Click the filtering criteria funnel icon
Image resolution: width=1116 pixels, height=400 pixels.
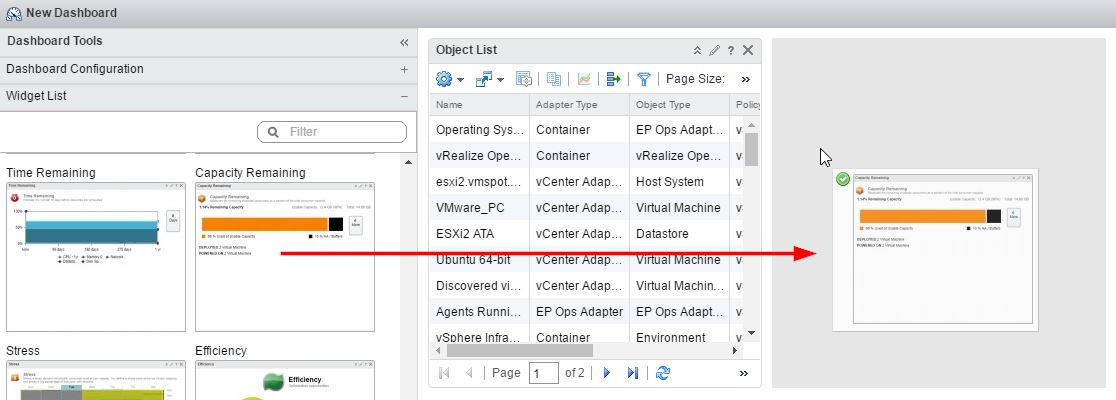click(643, 79)
